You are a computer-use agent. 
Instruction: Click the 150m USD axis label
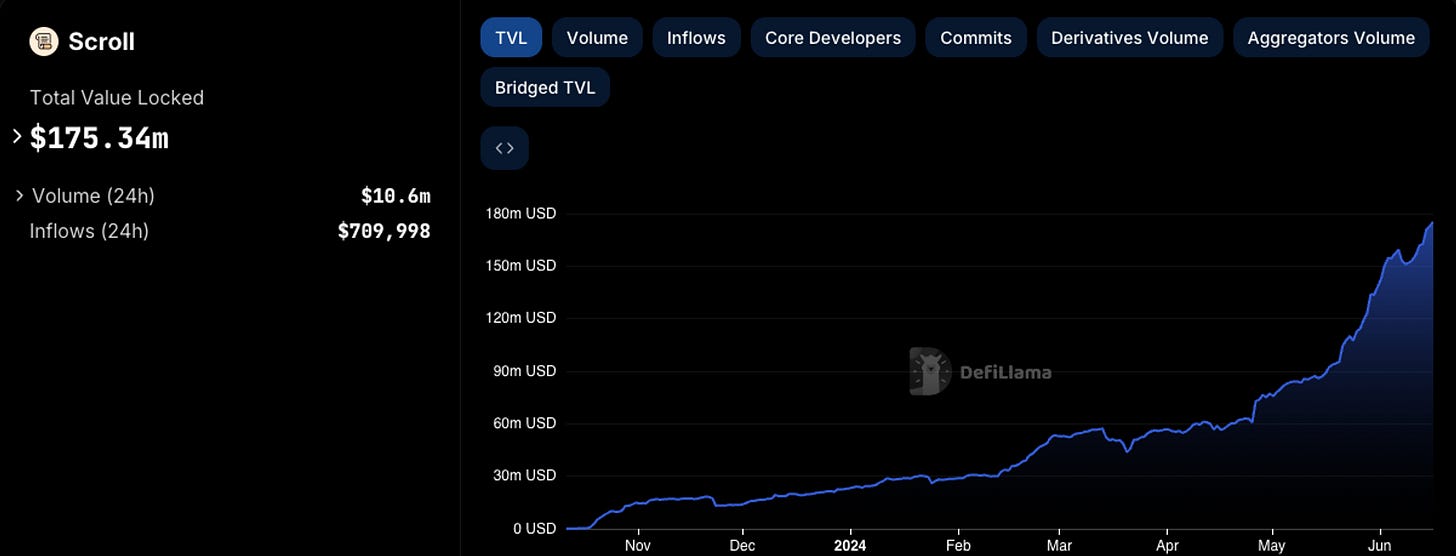[519, 266]
